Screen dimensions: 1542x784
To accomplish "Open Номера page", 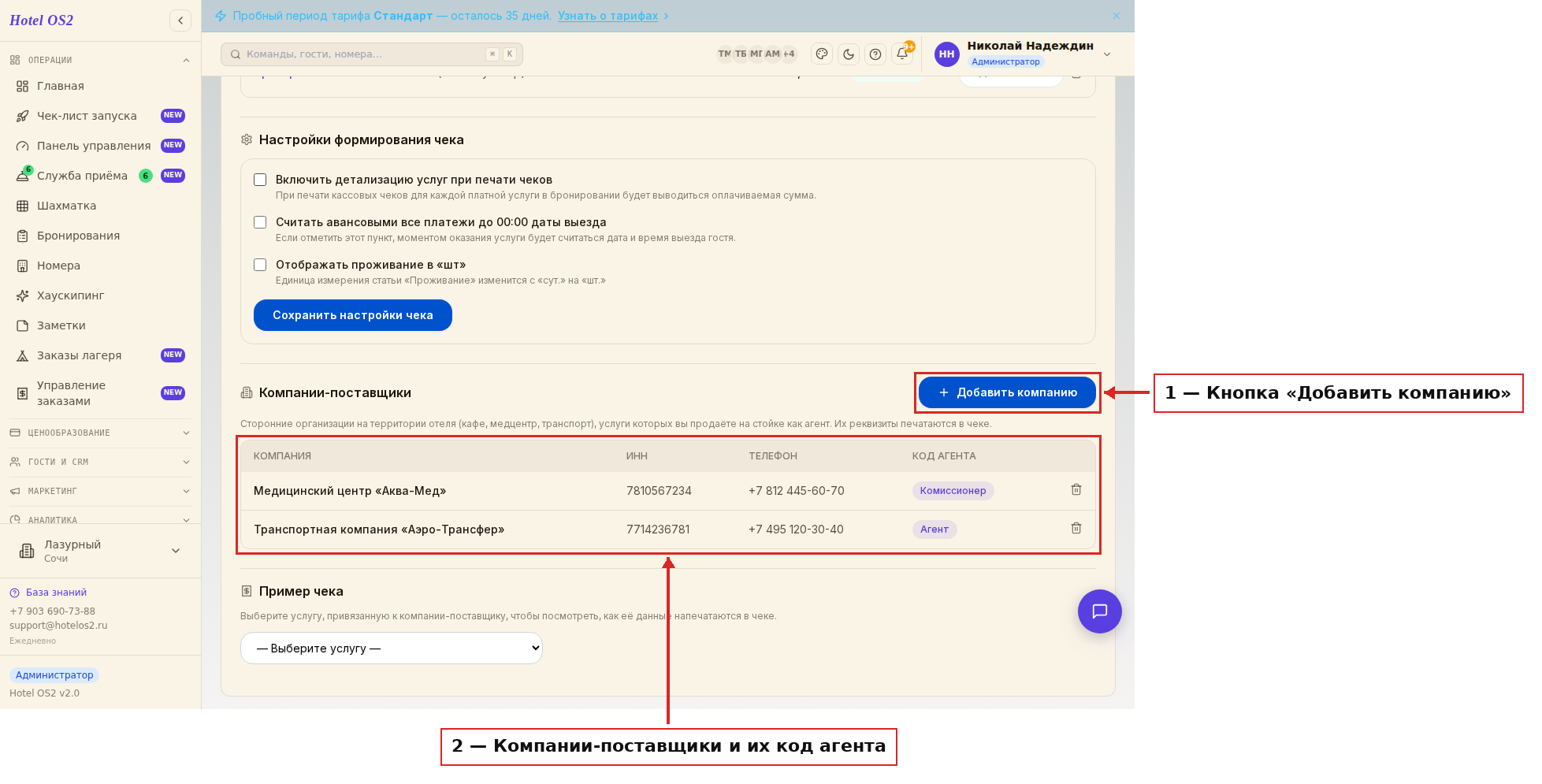I will 100,266.
